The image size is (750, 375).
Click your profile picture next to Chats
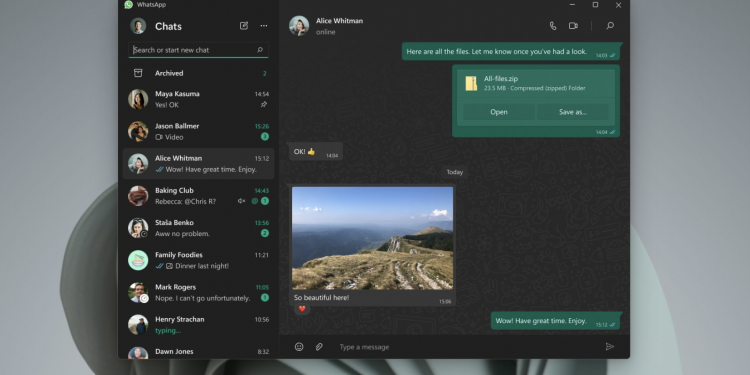138,26
